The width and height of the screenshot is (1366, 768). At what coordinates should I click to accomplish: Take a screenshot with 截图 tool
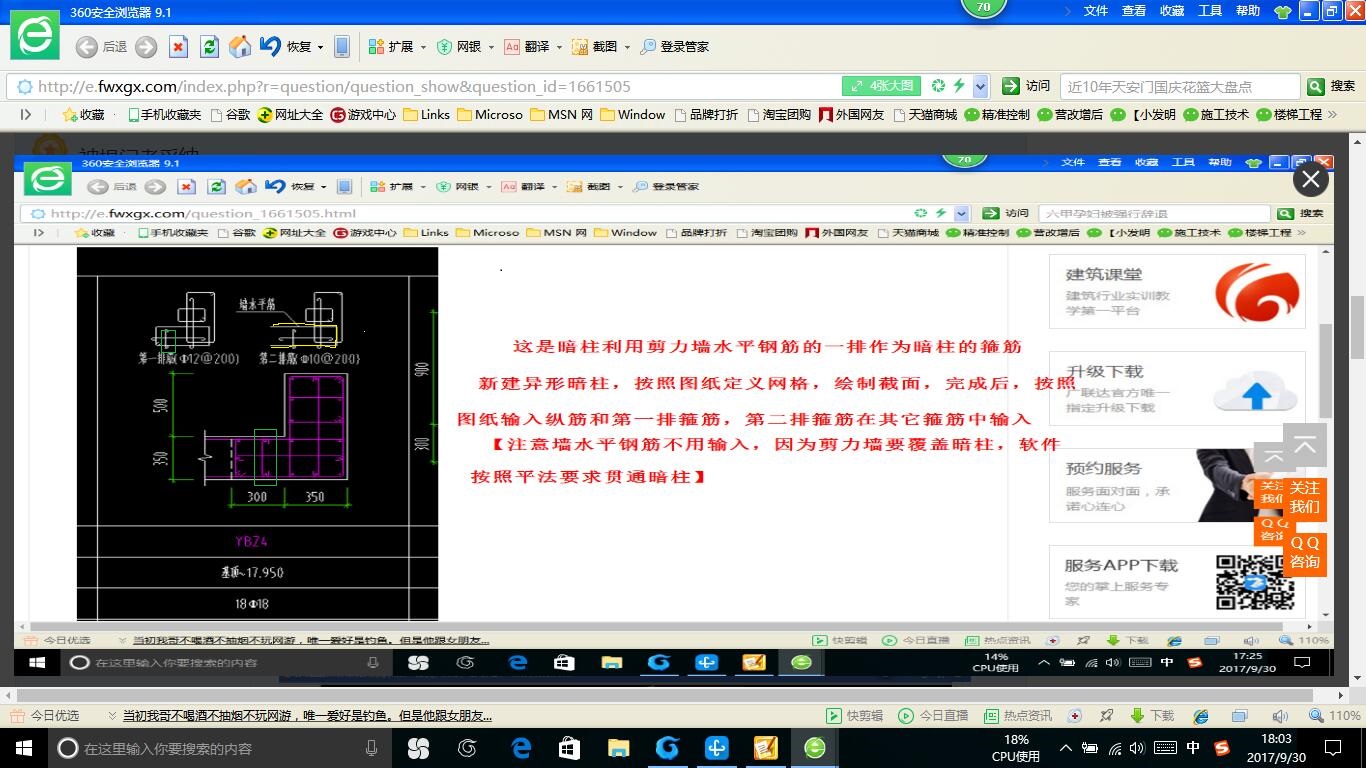click(x=595, y=46)
